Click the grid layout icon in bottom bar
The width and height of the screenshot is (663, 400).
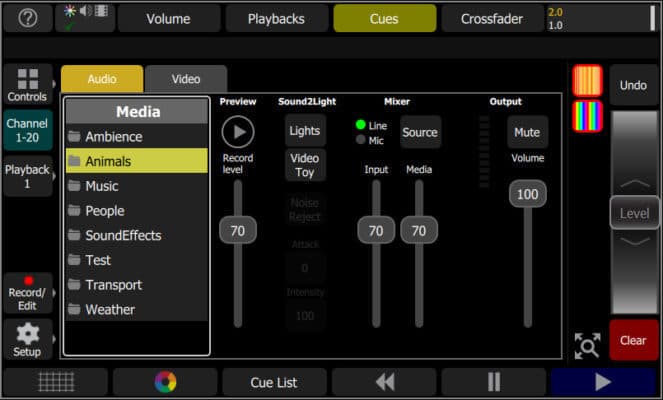coord(56,382)
